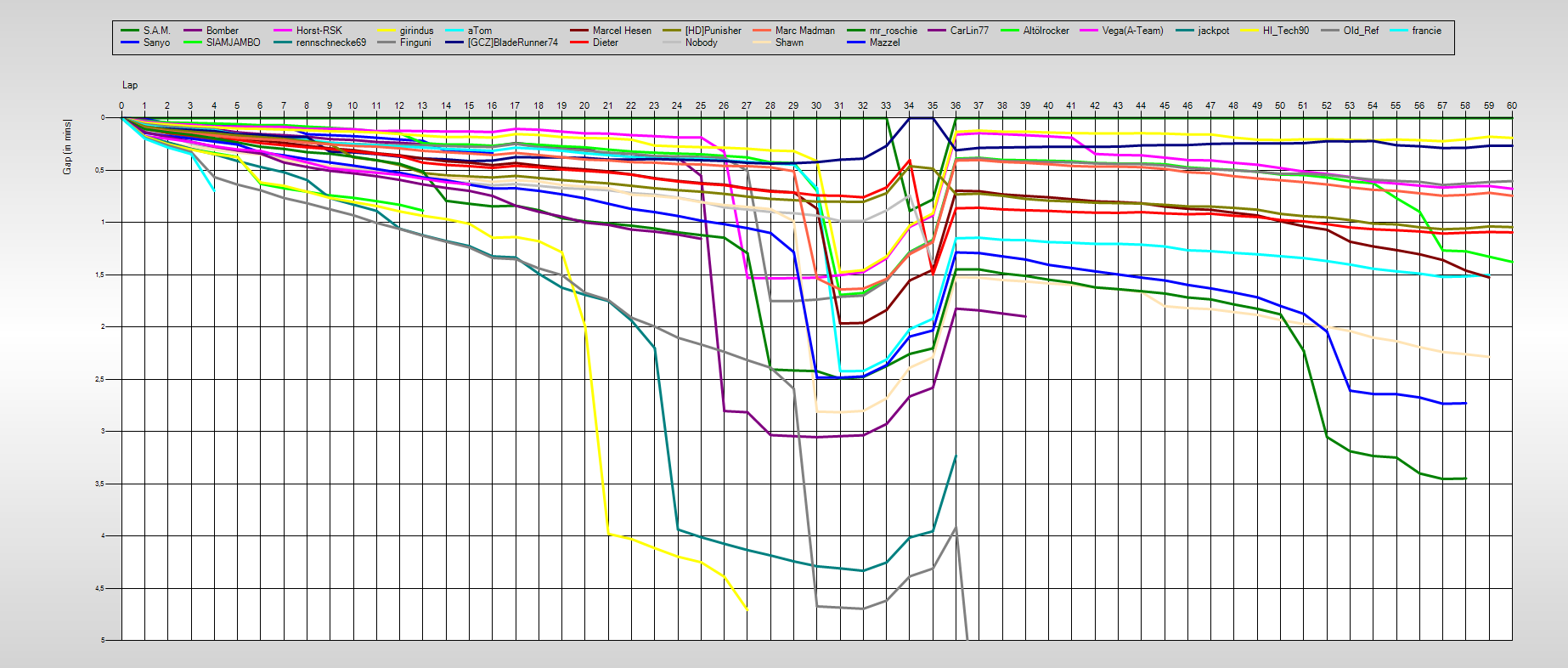Click the HI_Tech90 yellow legend swatch
This screenshot has height=668, width=1568.
coord(1250,31)
